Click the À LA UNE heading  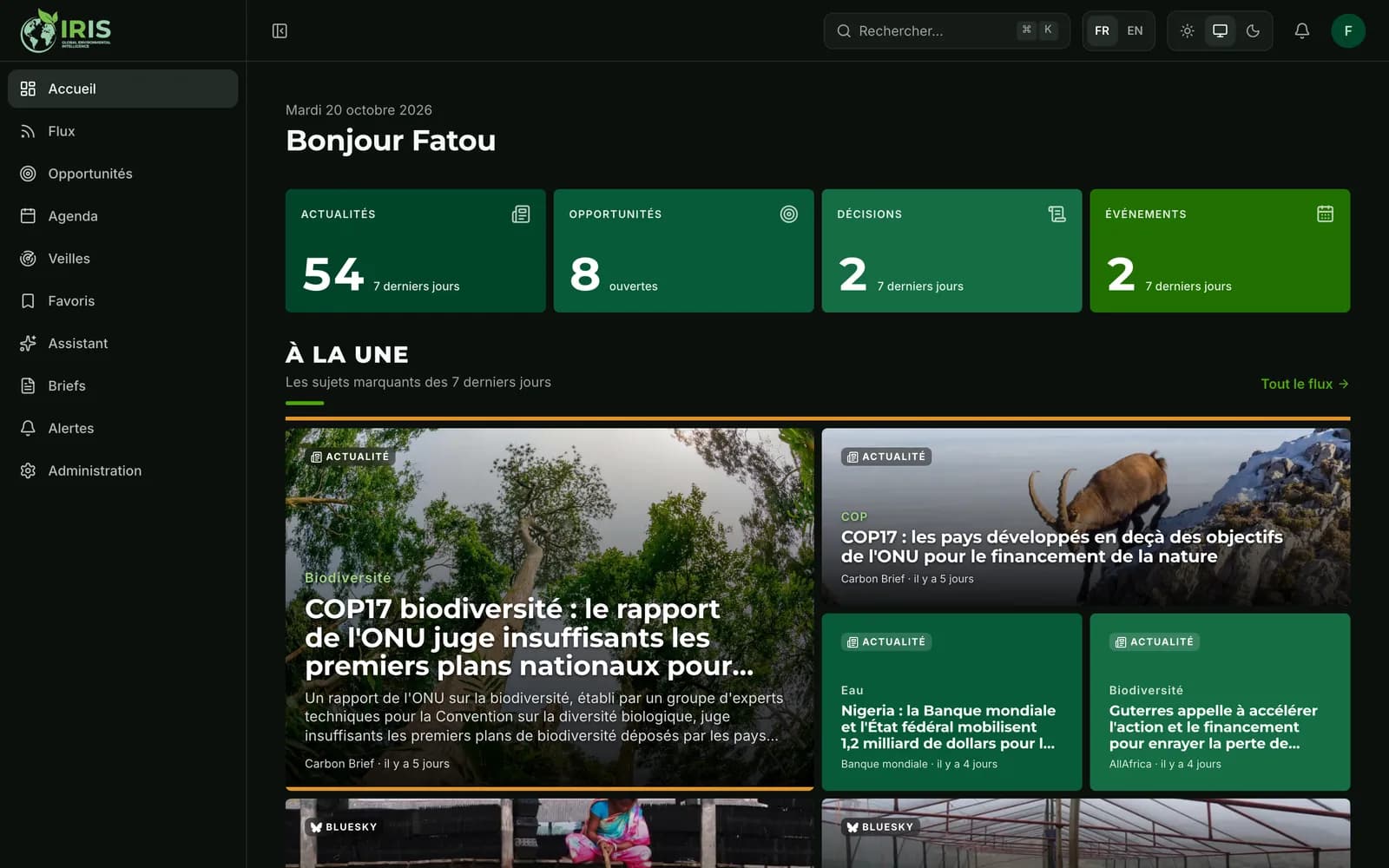[x=347, y=354]
